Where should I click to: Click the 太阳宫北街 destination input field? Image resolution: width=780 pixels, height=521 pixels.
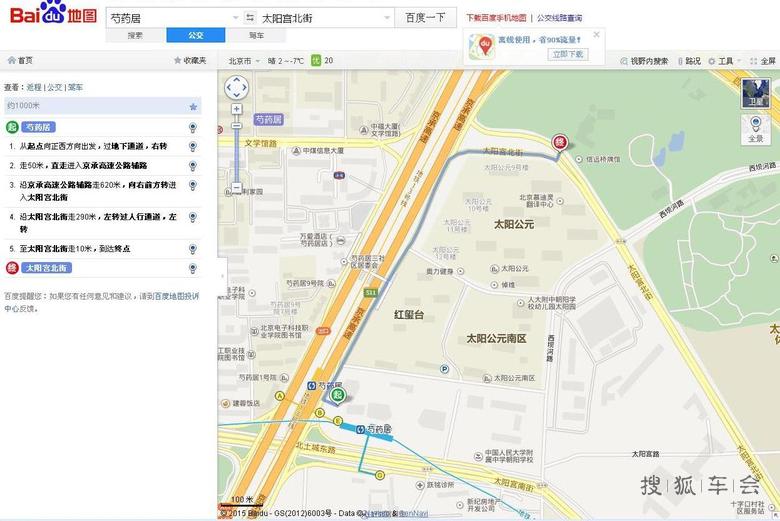pos(320,18)
